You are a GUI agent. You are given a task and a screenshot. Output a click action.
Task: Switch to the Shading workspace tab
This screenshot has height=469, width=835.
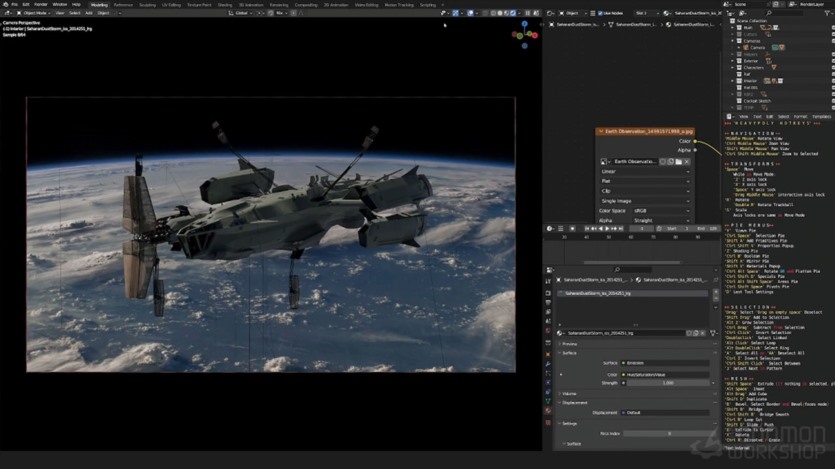pyautogui.click(x=225, y=5)
